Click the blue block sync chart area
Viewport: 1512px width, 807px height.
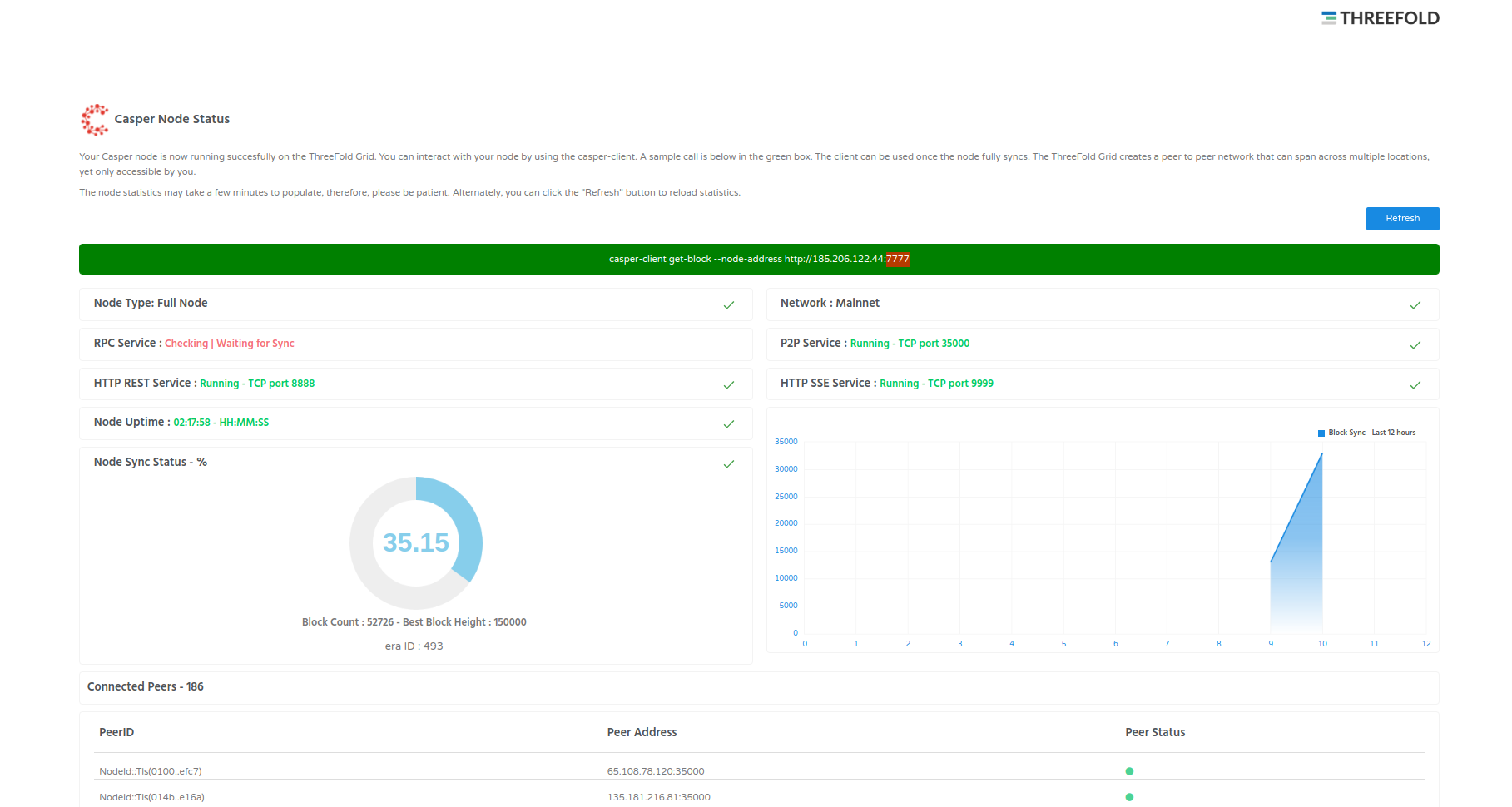[x=1302, y=574]
